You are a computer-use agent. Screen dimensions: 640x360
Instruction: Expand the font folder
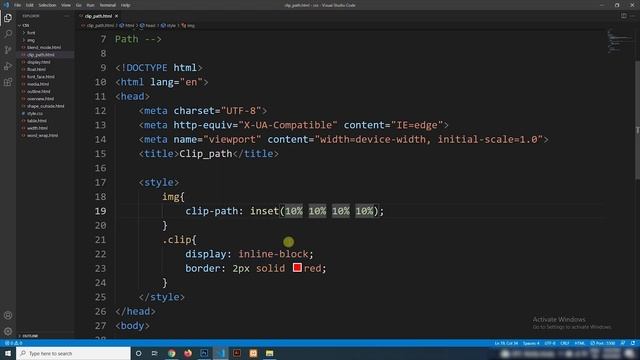(x=31, y=33)
